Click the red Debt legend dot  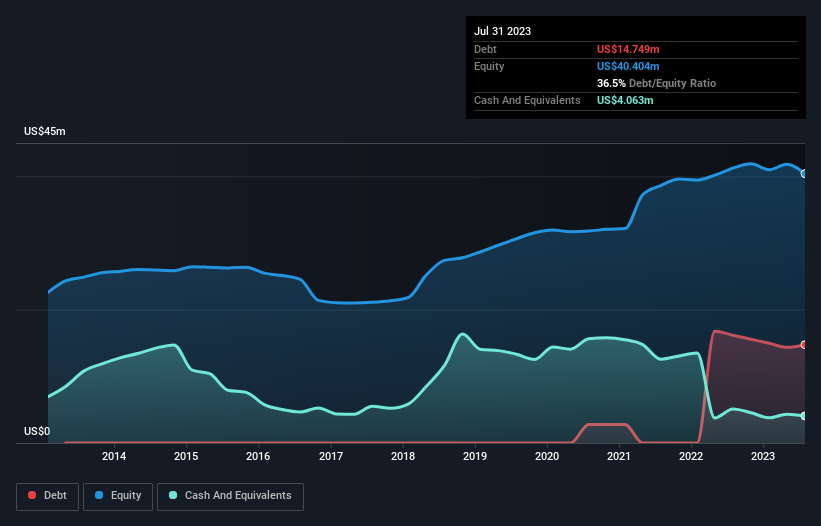32,495
